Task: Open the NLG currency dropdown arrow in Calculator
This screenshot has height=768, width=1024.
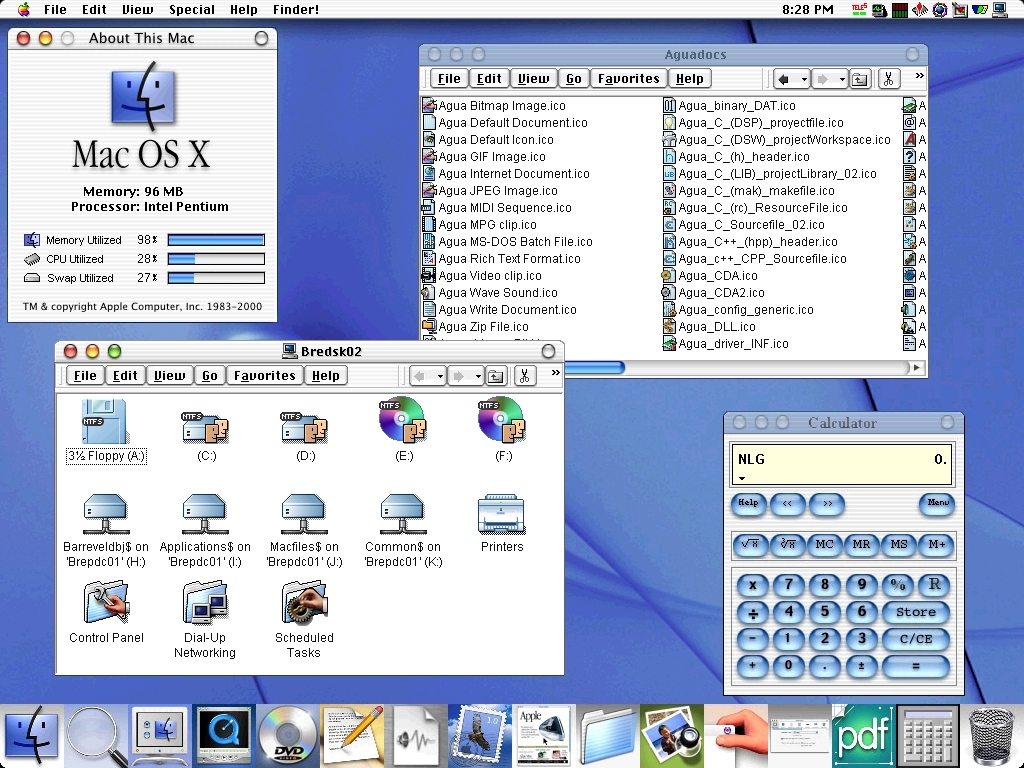Action: point(742,479)
